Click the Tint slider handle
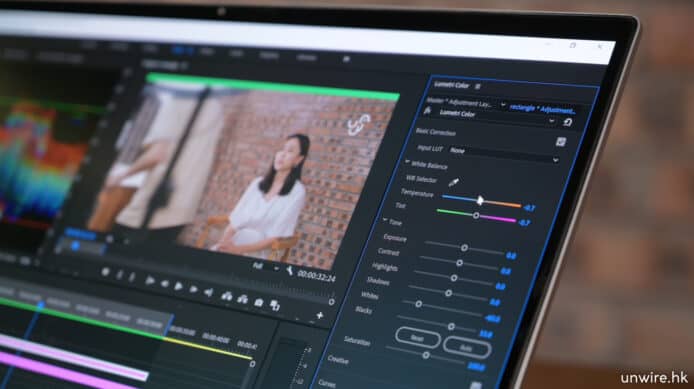The image size is (694, 389). point(476,216)
